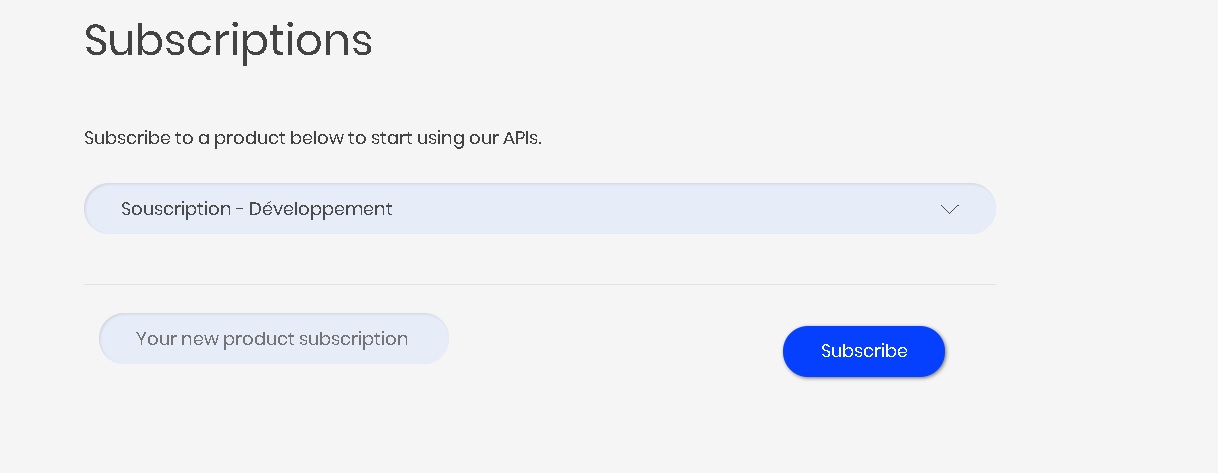Submit the subscription with the Subscribe button
Image resolution: width=1218 pixels, height=475 pixels.
[x=864, y=351]
